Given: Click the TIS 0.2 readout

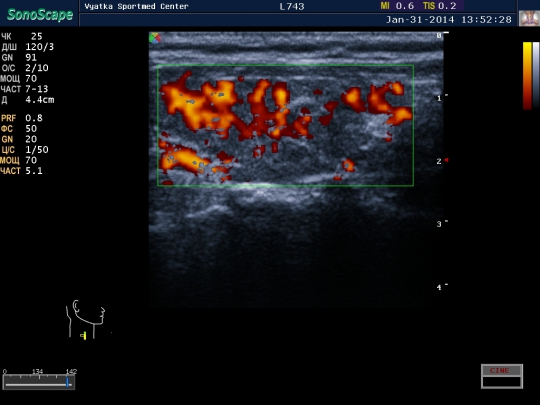Looking at the screenshot, I should [x=440, y=6].
